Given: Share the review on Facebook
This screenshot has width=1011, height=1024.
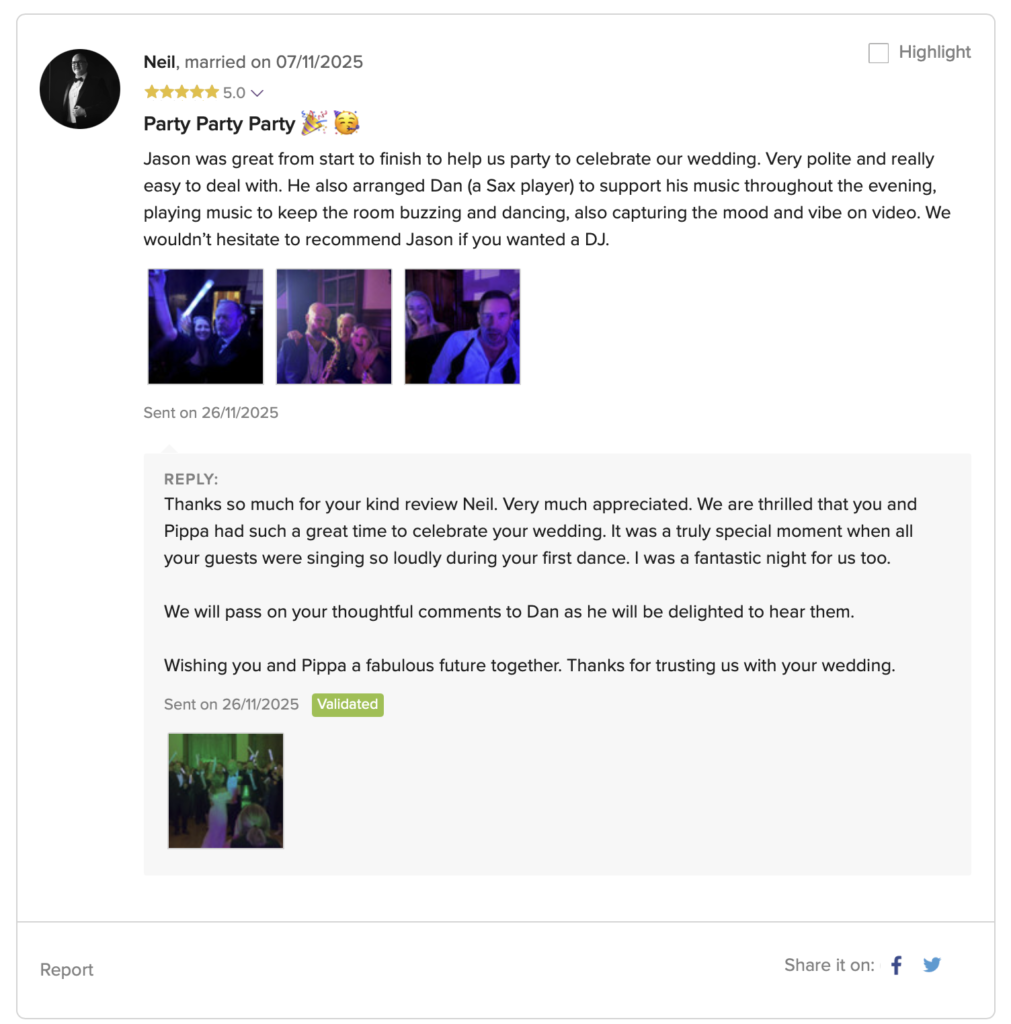Looking at the screenshot, I should click(x=896, y=965).
